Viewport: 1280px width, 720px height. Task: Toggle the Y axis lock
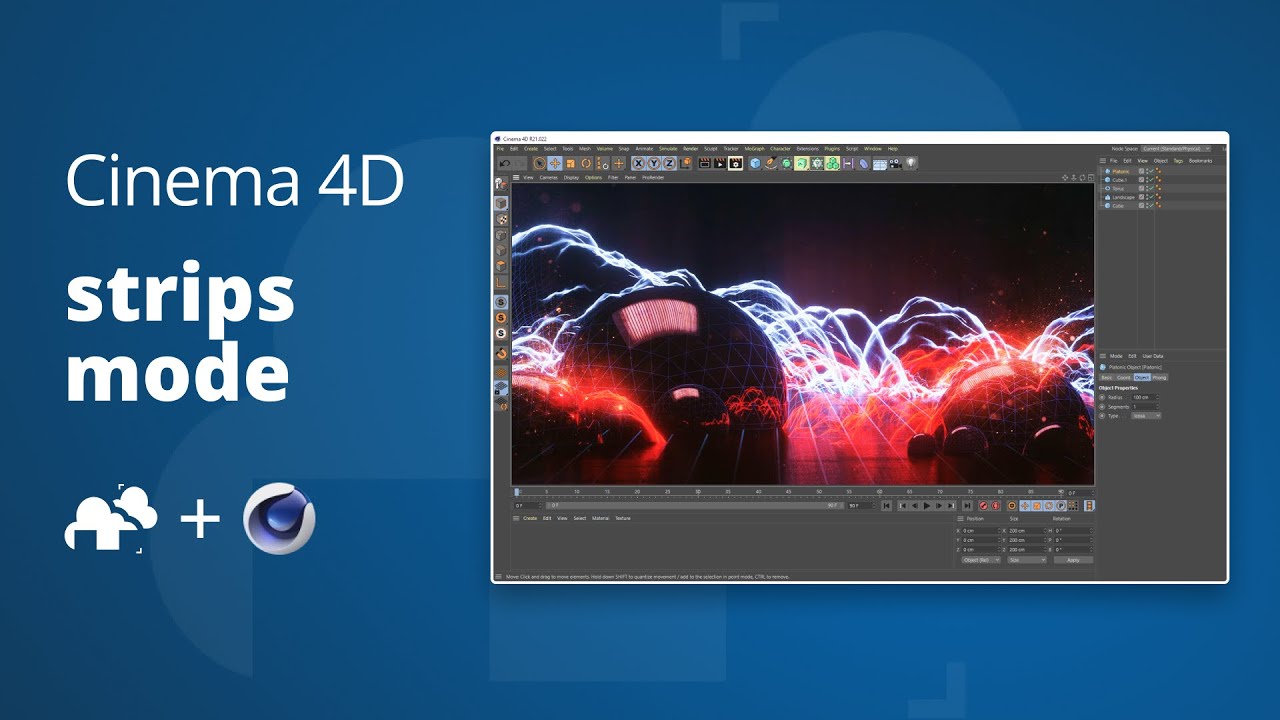[x=654, y=163]
